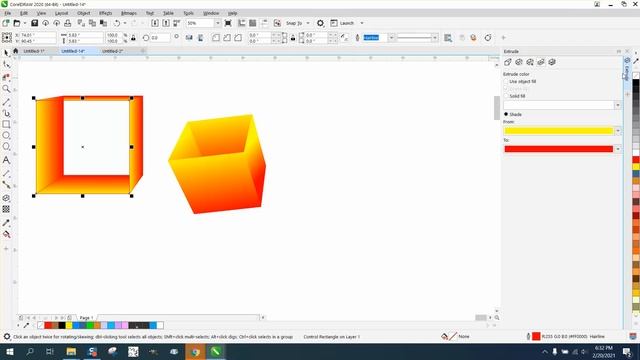
Task: Click the Welcome screen home icon
Action: tap(16, 51)
